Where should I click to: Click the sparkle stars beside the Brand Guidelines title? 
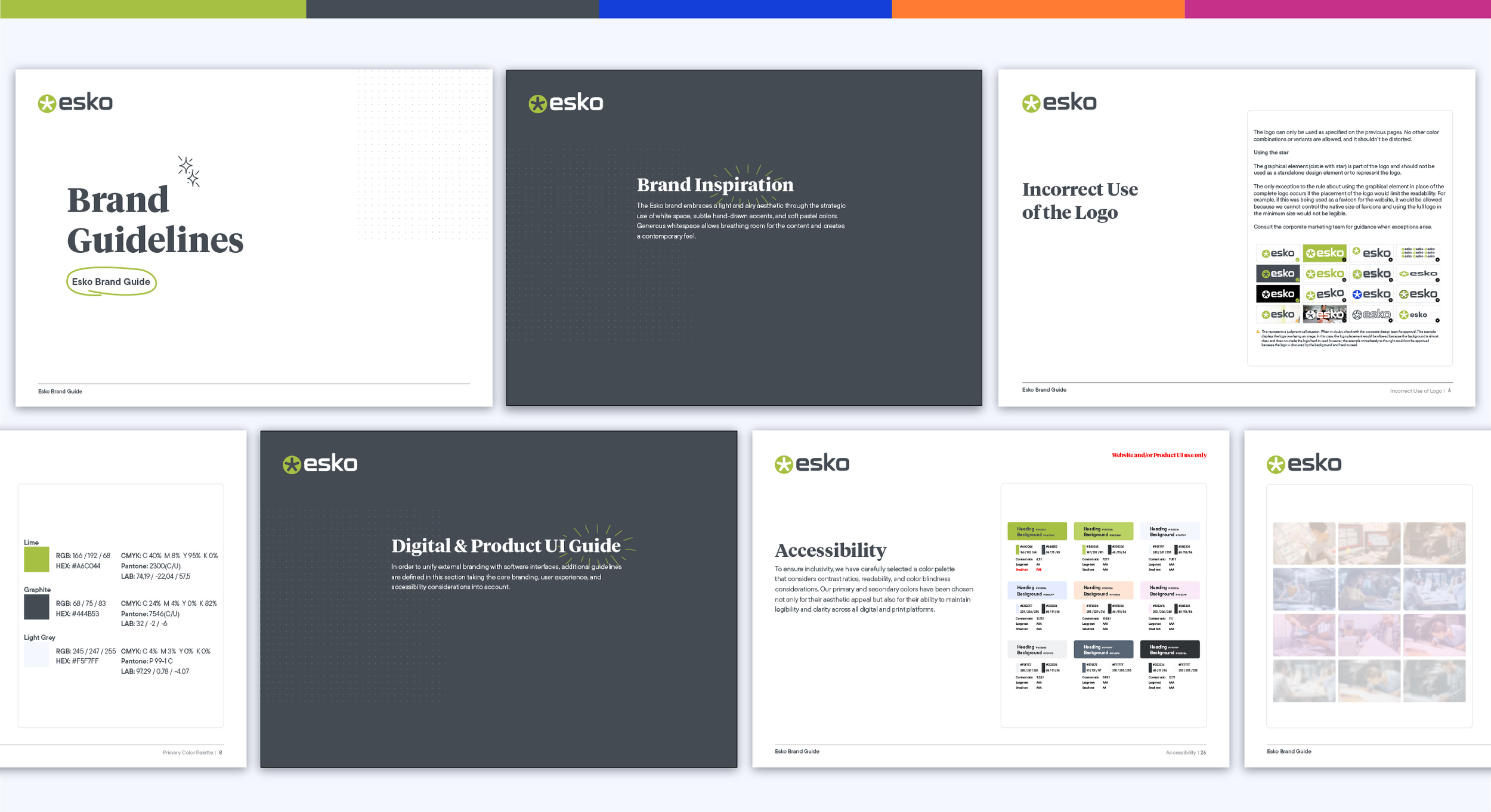[189, 172]
